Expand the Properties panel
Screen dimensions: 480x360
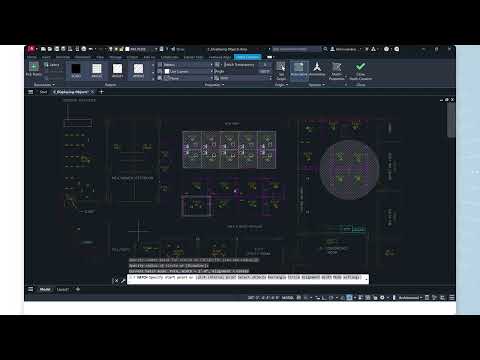coord(214,85)
